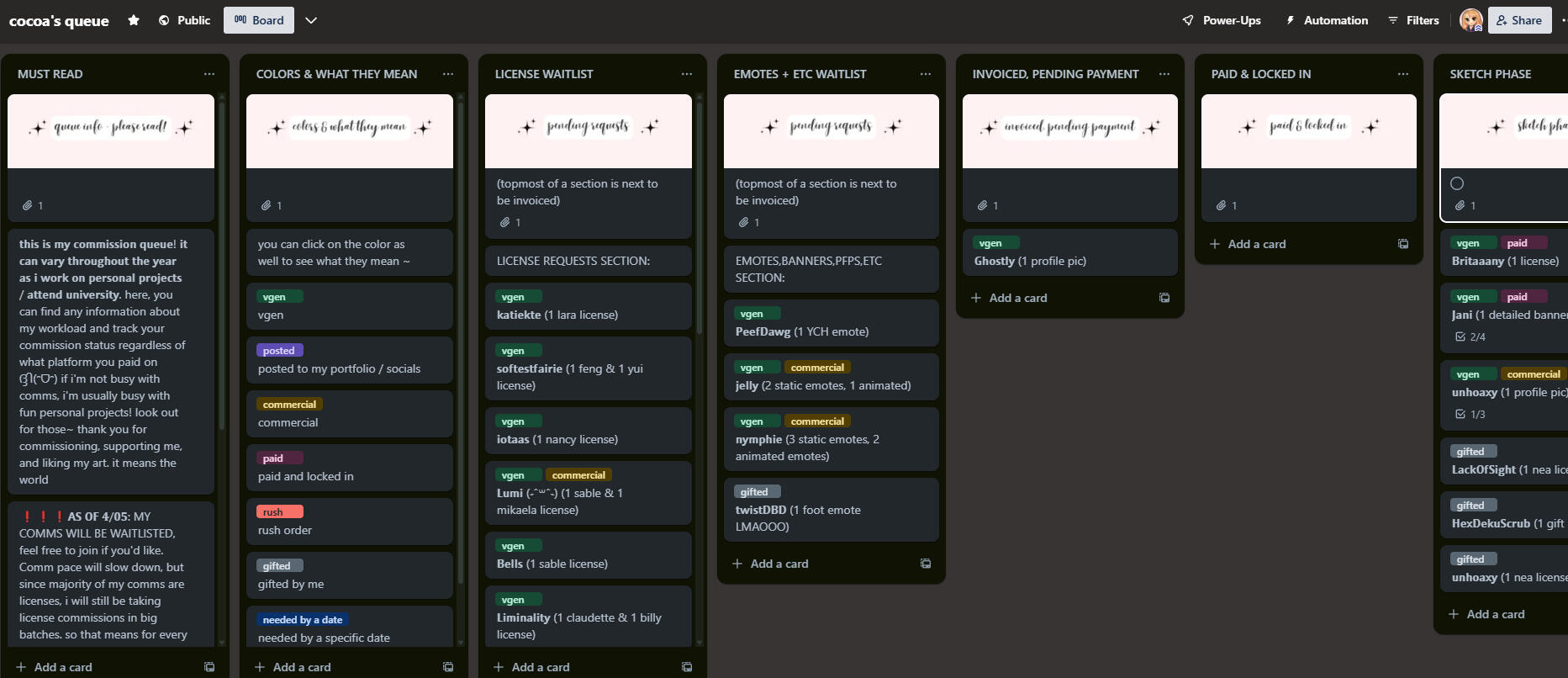This screenshot has height=678, width=1568.
Task: Open attachment badge on queue info card
Action: tap(33, 205)
